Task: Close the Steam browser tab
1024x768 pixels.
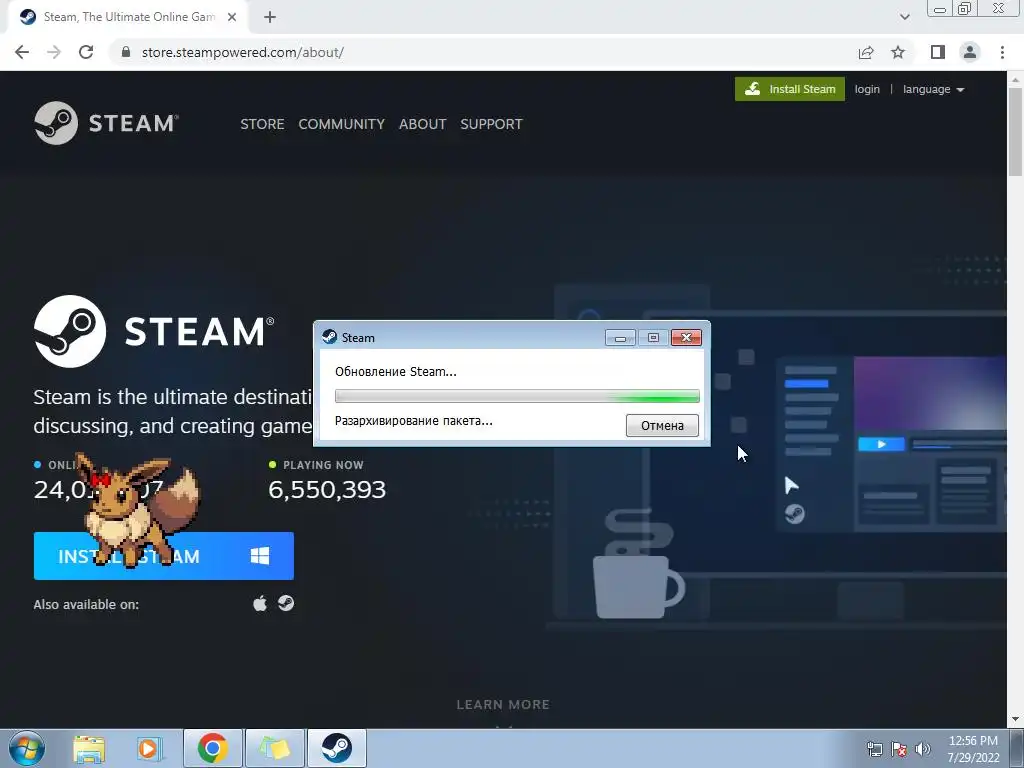Action: 232,17
